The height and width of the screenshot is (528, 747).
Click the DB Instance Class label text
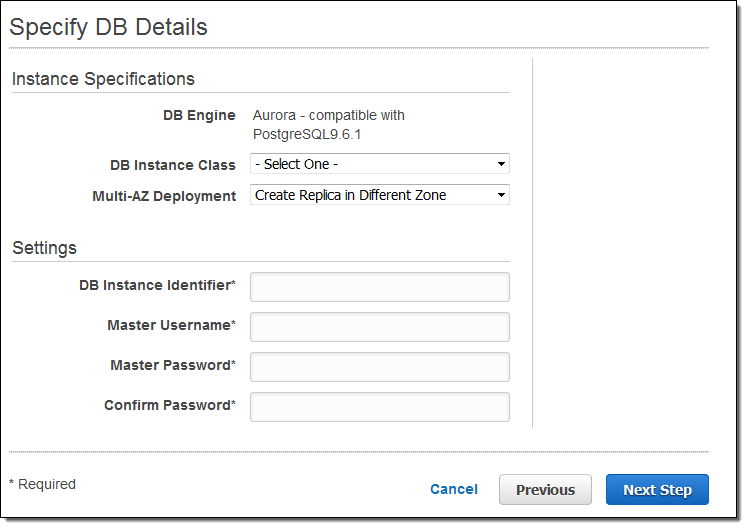pyautogui.click(x=172, y=165)
